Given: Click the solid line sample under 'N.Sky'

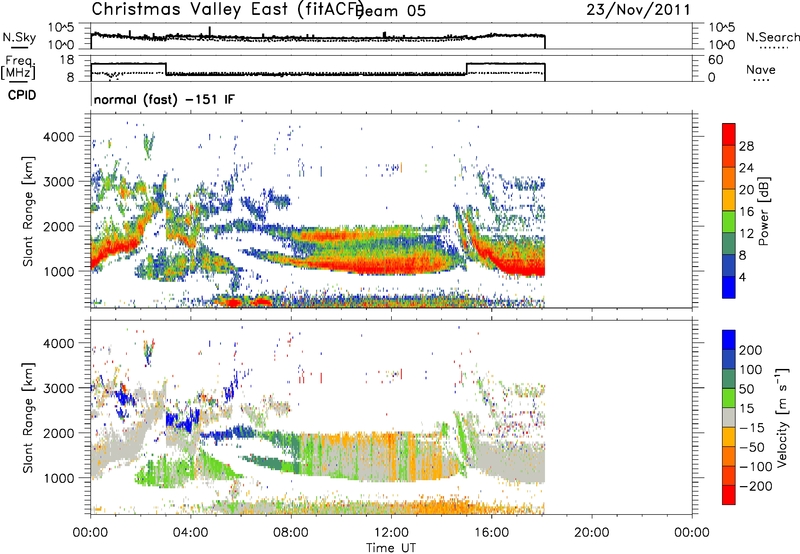Looking at the screenshot, I should tap(19, 48).
